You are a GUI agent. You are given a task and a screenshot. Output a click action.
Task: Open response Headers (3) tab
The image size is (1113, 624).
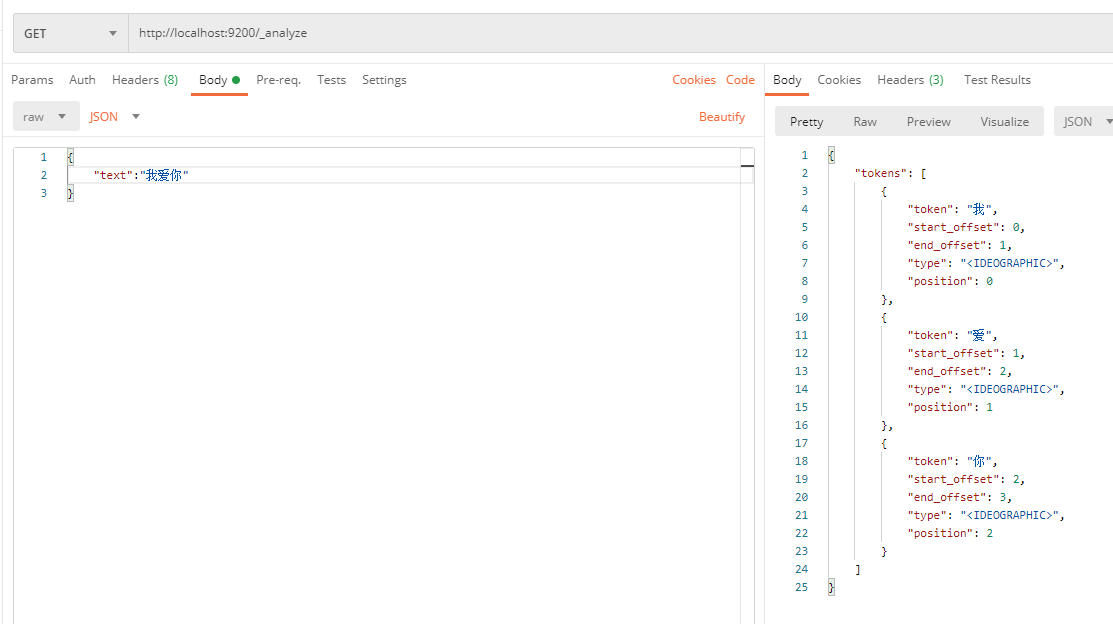pos(910,80)
